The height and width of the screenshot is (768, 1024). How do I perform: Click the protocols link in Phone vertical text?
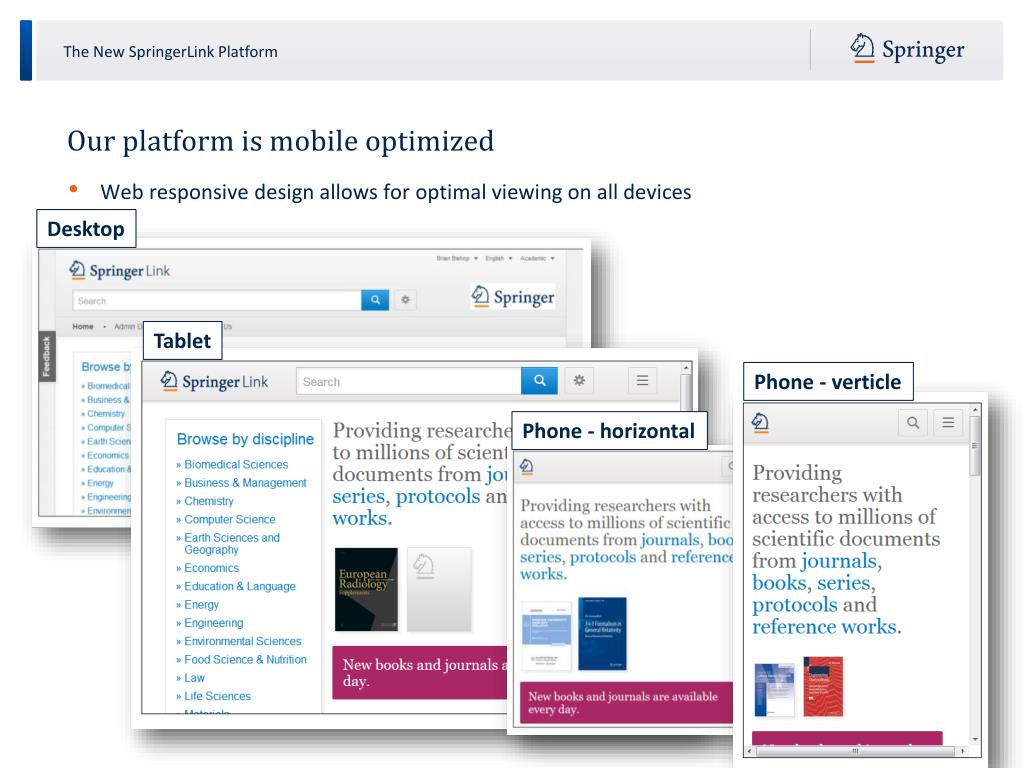[x=795, y=605]
